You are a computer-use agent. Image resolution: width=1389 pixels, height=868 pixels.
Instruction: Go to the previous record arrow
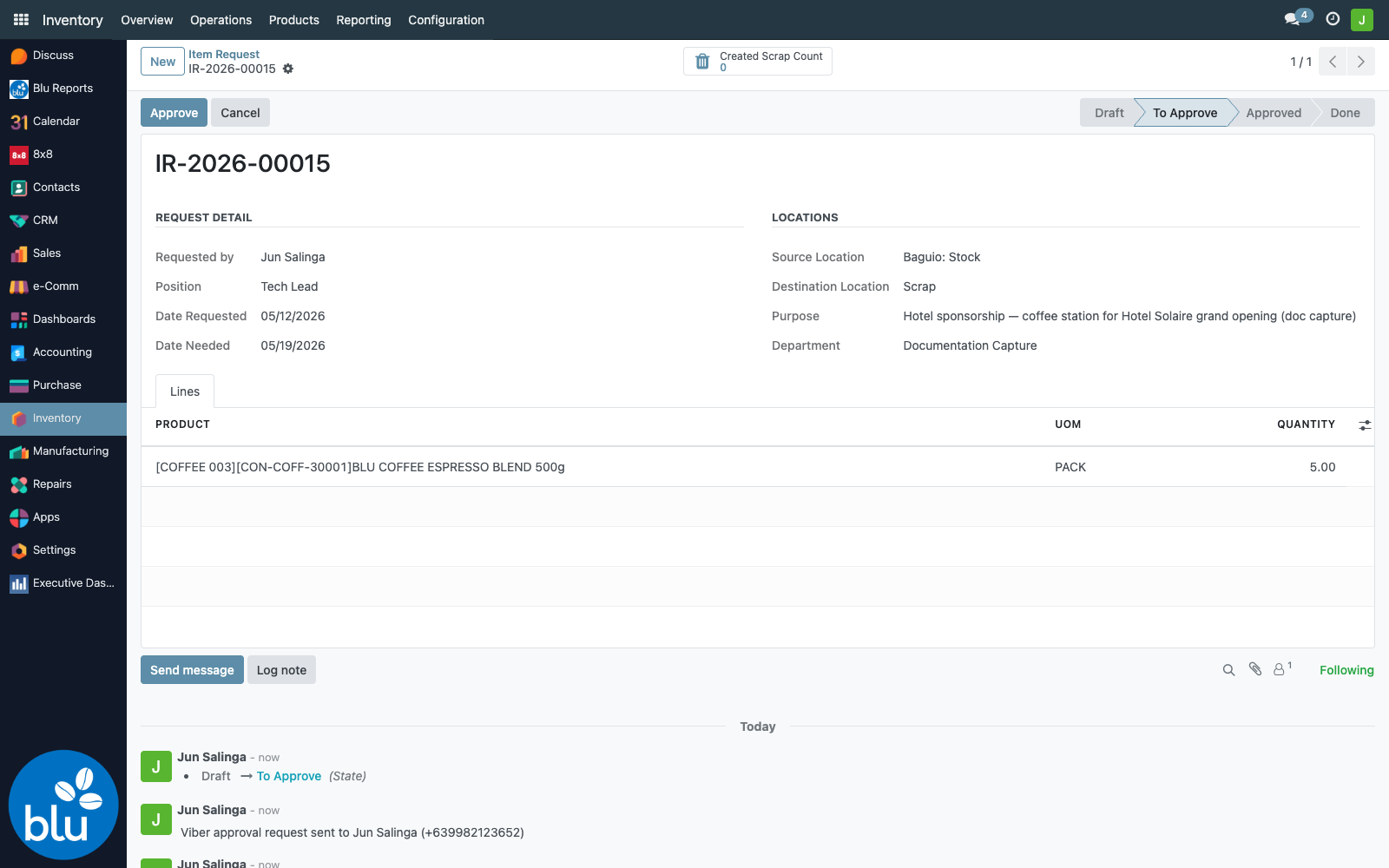(x=1333, y=62)
